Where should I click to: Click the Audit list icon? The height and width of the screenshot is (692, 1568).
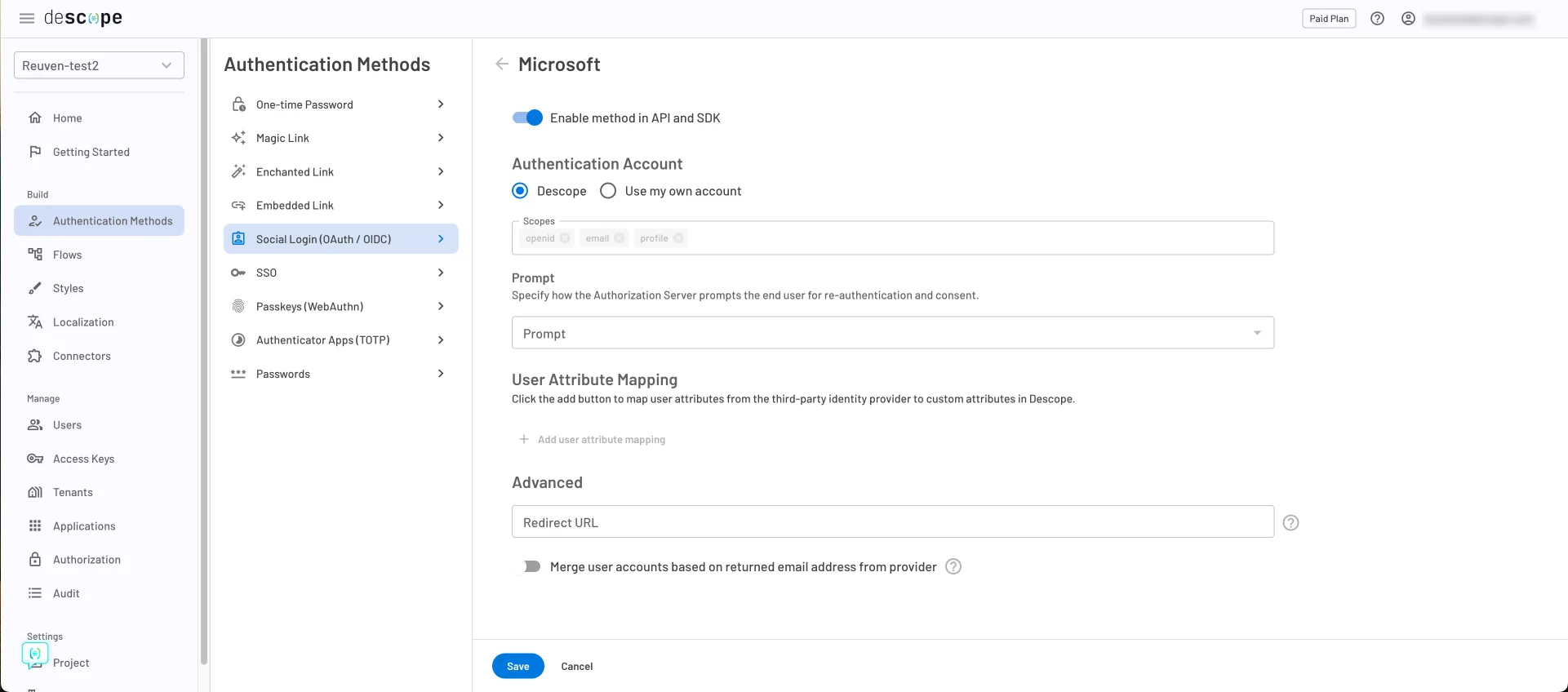(x=35, y=593)
